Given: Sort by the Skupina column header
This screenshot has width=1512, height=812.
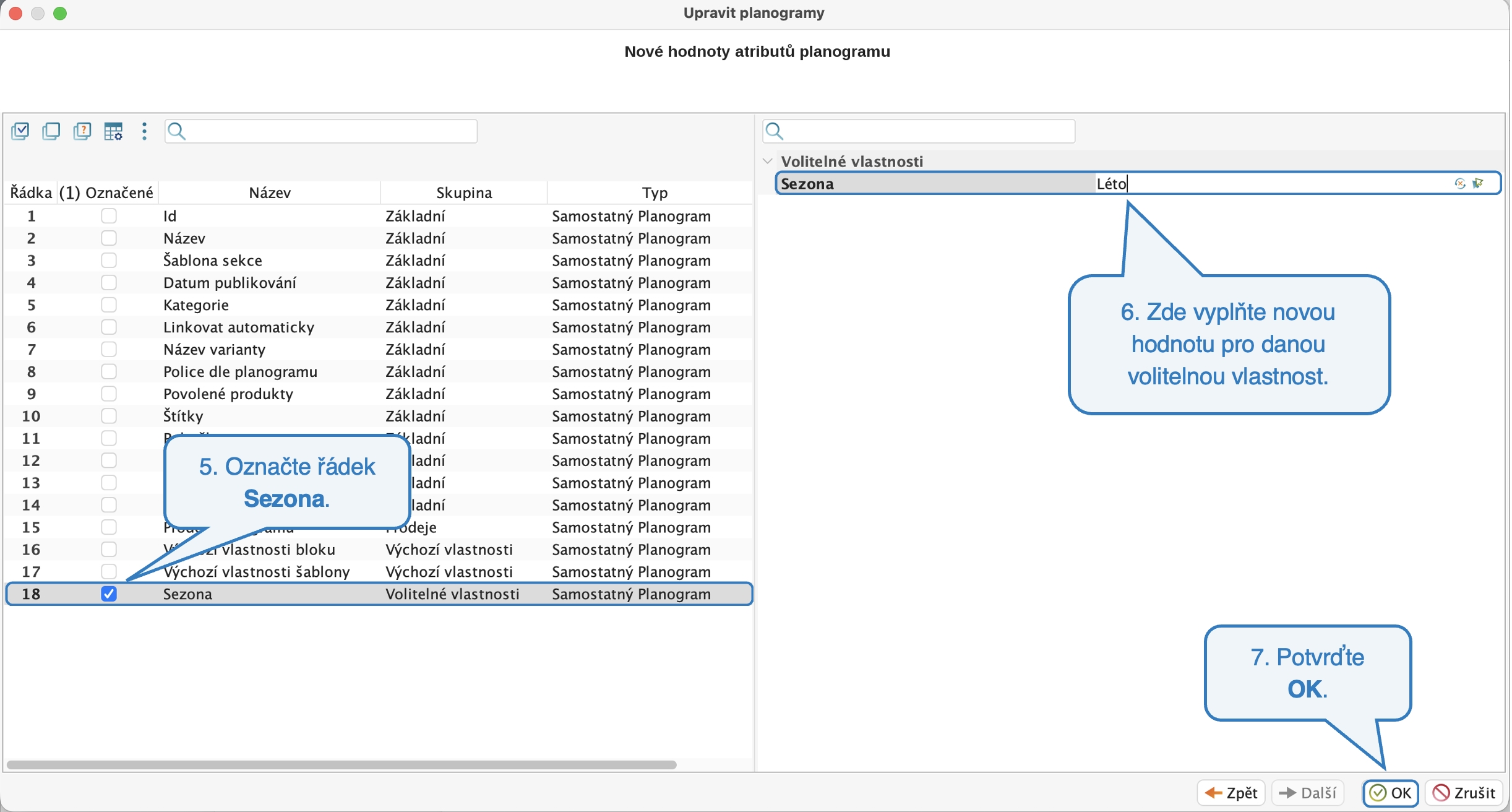Looking at the screenshot, I should pos(464,192).
